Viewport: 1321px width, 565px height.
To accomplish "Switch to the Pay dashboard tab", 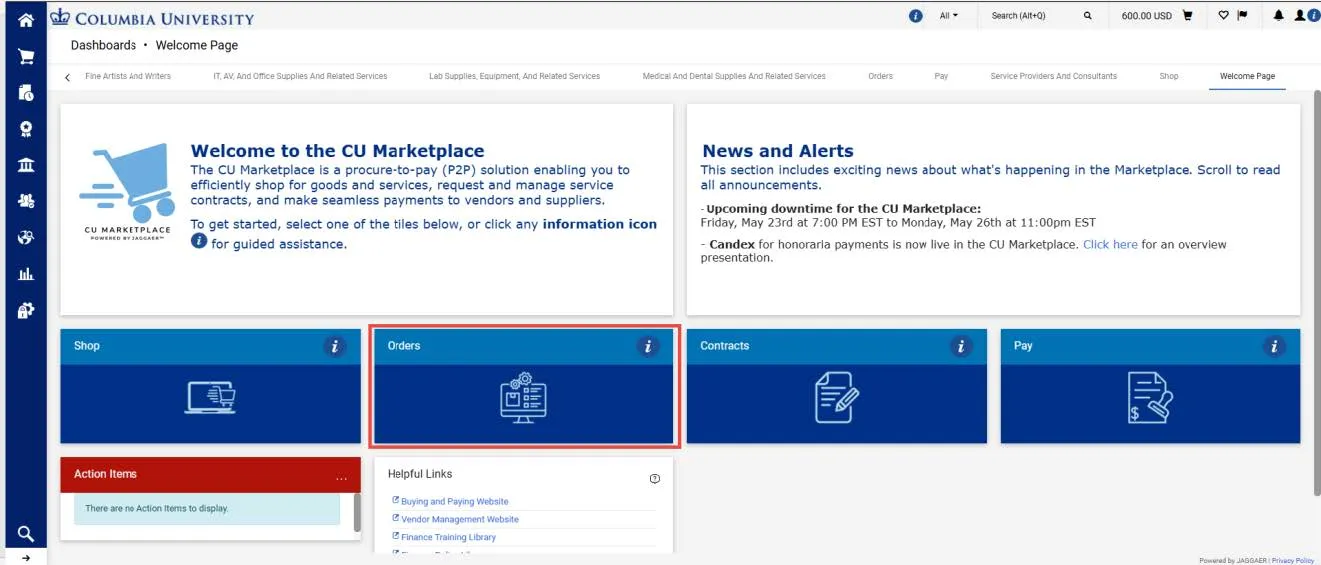I will [941, 76].
